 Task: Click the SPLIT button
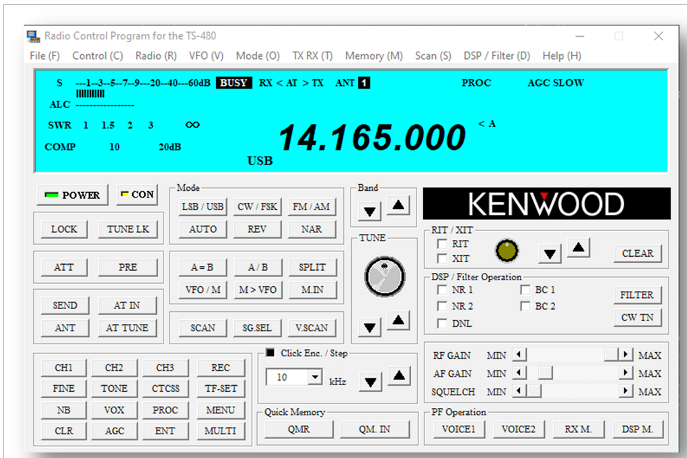tap(312, 267)
